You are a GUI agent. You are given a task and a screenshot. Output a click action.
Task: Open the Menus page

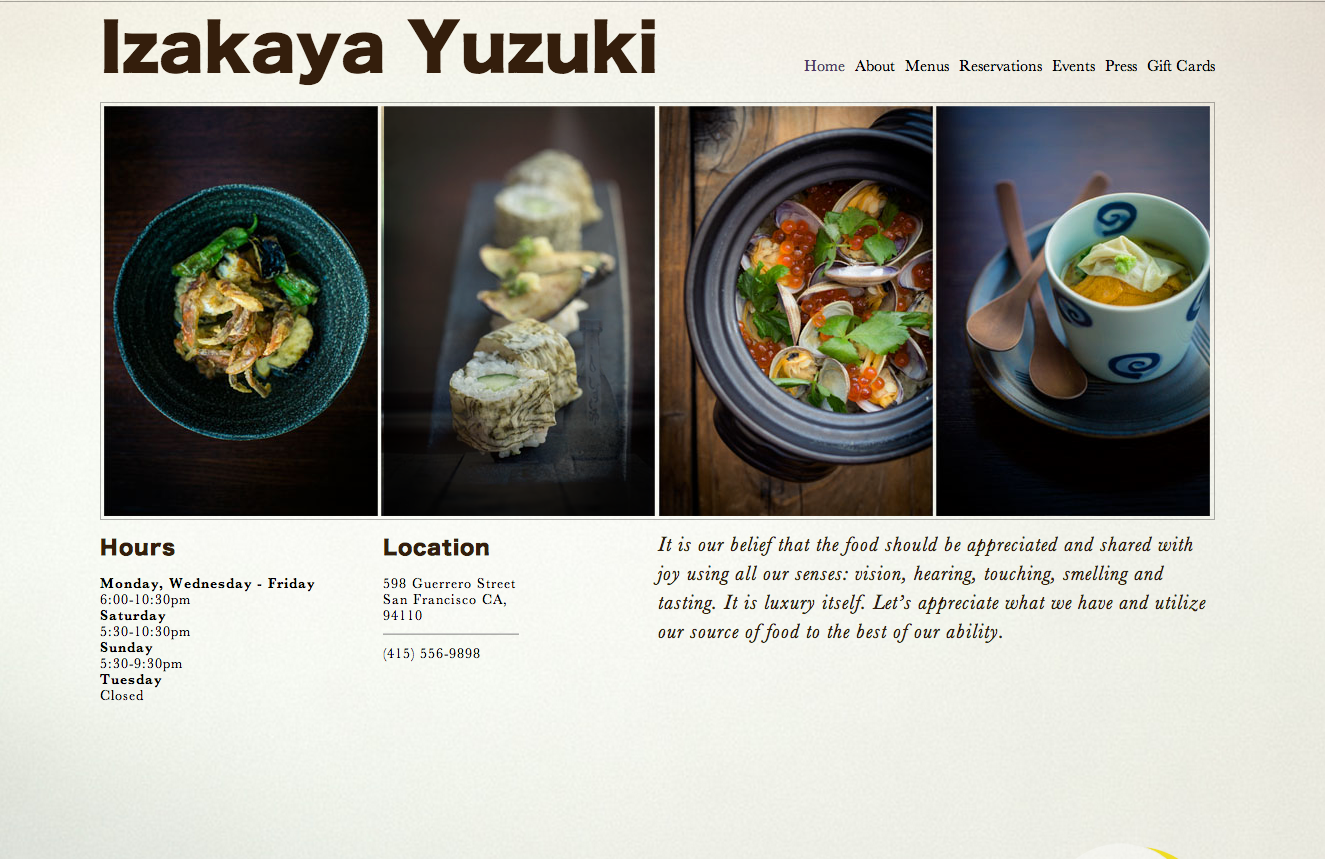pos(927,66)
